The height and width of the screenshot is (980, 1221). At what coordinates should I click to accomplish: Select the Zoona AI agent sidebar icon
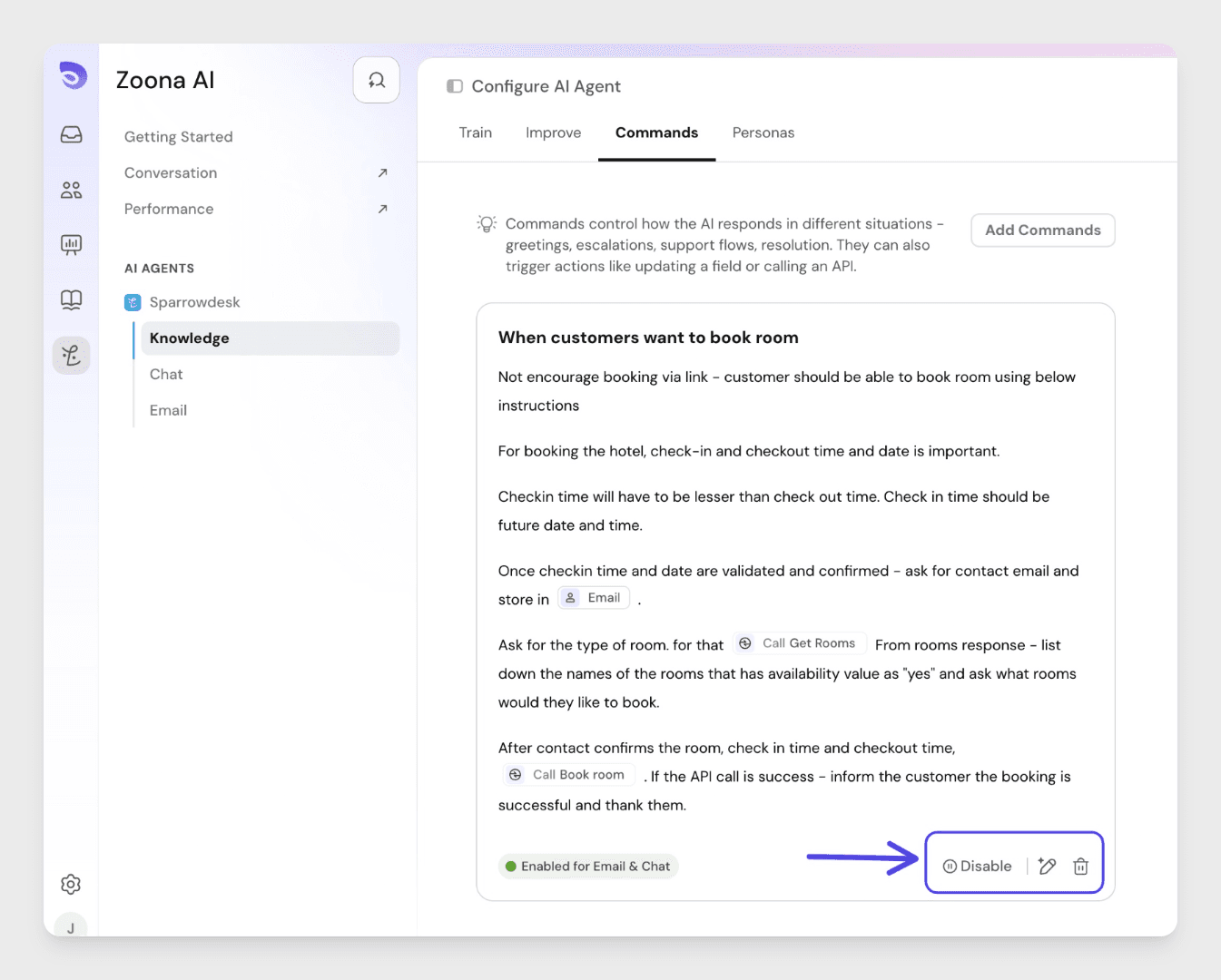71,355
